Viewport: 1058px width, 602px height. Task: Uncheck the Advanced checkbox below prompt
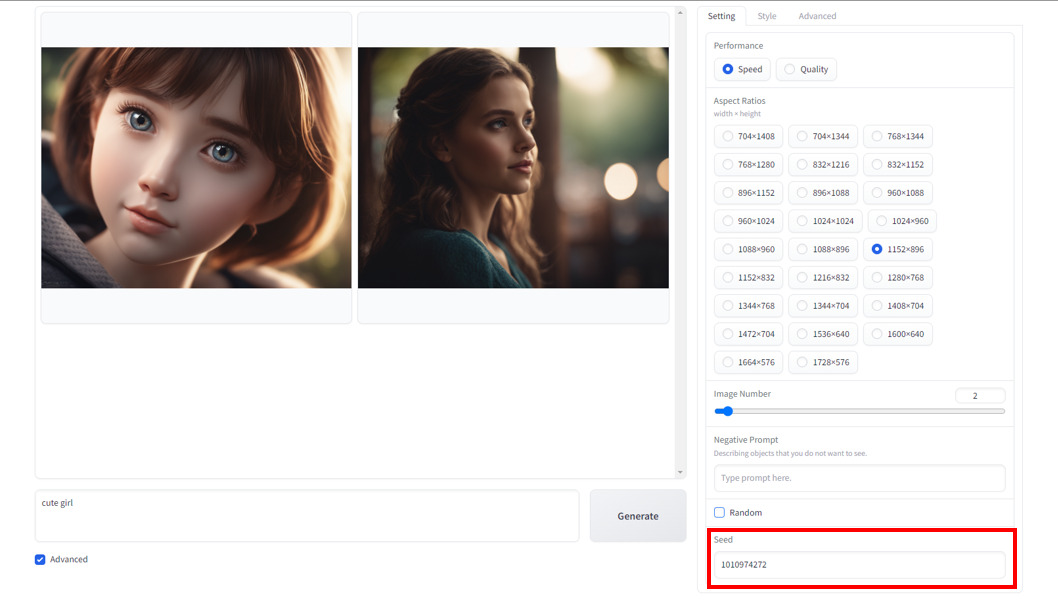click(x=40, y=560)
